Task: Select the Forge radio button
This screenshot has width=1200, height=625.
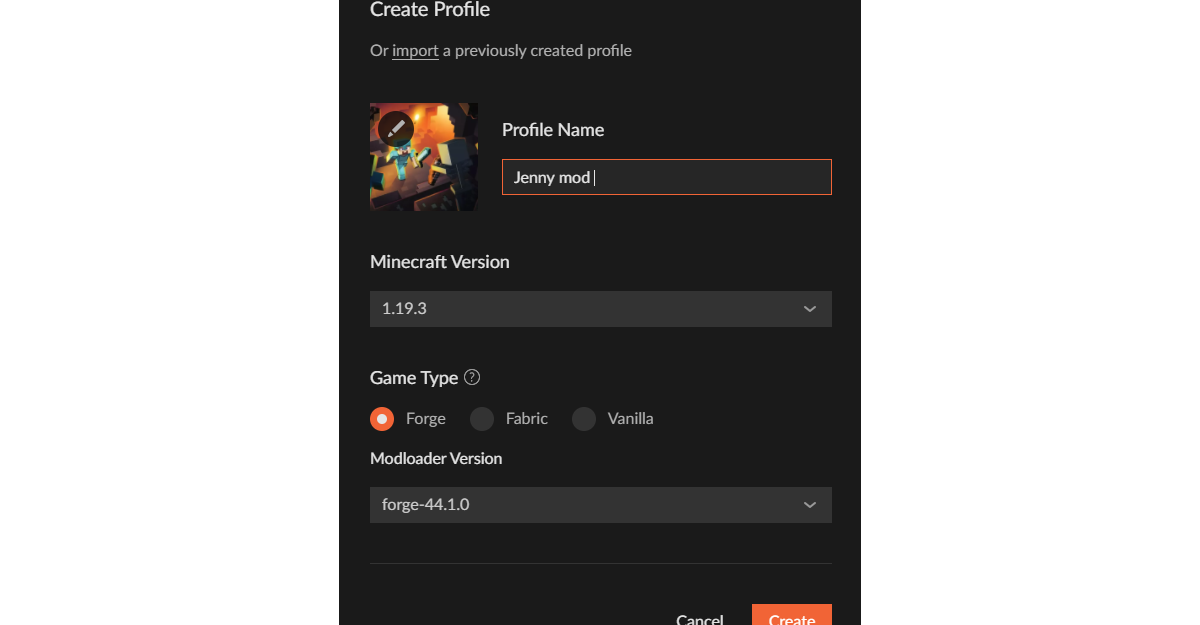Action: point(382,419)
